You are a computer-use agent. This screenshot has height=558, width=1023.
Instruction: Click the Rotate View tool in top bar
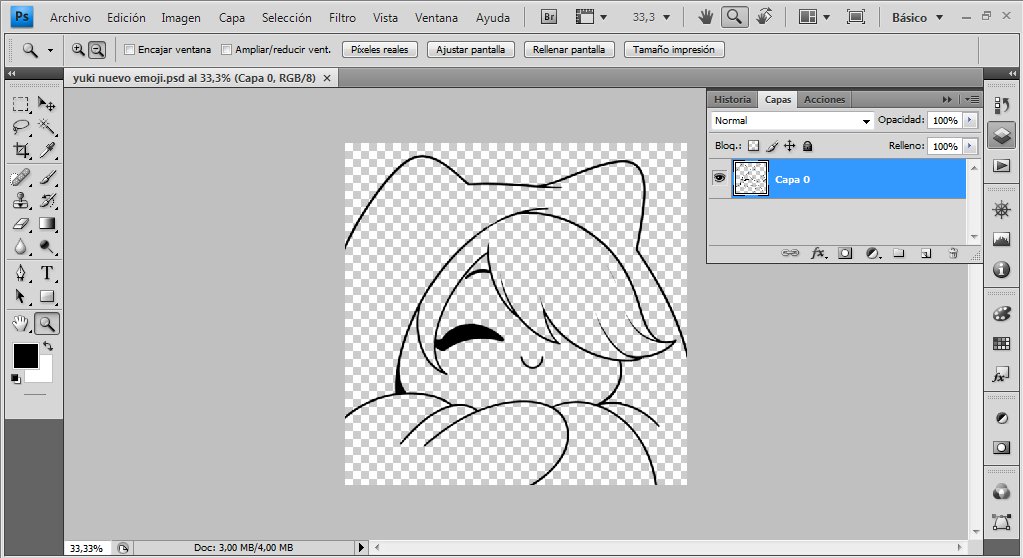[x=764, y=17]
